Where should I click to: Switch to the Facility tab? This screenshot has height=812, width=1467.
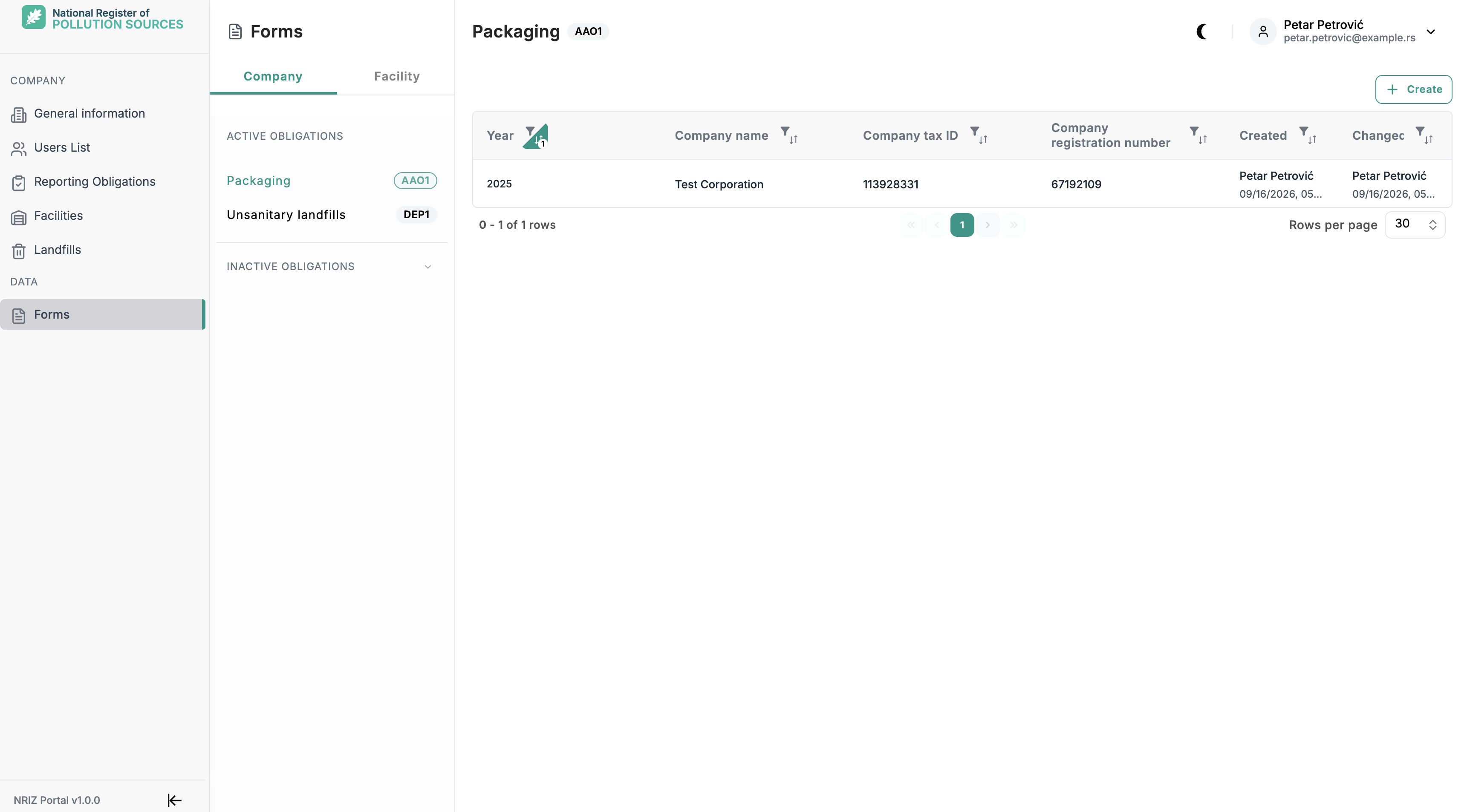(397, 76)
